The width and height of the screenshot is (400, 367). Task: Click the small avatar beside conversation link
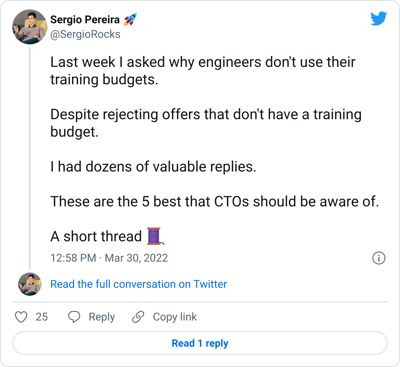pos(30,284)
